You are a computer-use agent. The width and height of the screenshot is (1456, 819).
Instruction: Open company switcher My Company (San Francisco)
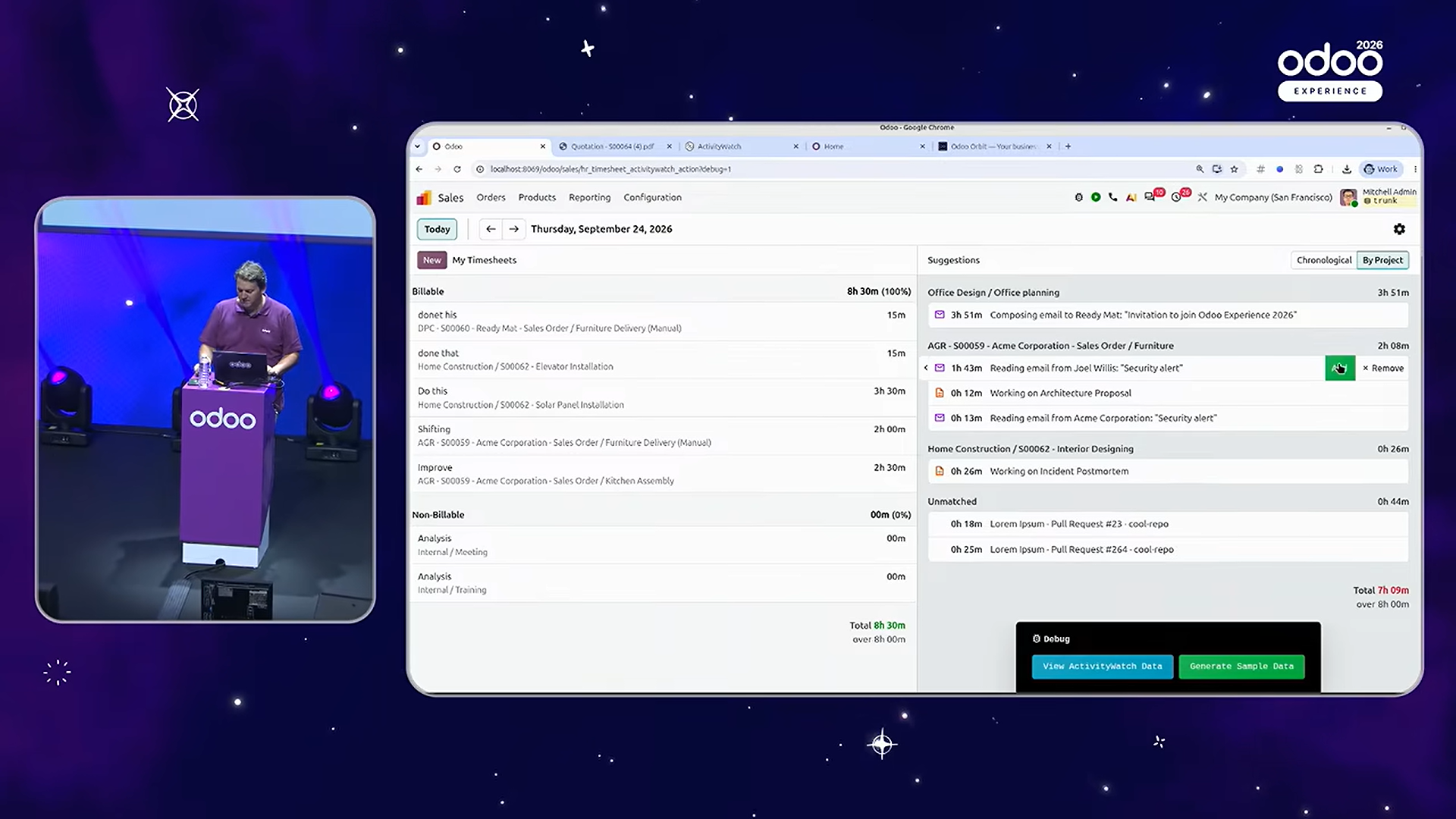[1273, 197]
